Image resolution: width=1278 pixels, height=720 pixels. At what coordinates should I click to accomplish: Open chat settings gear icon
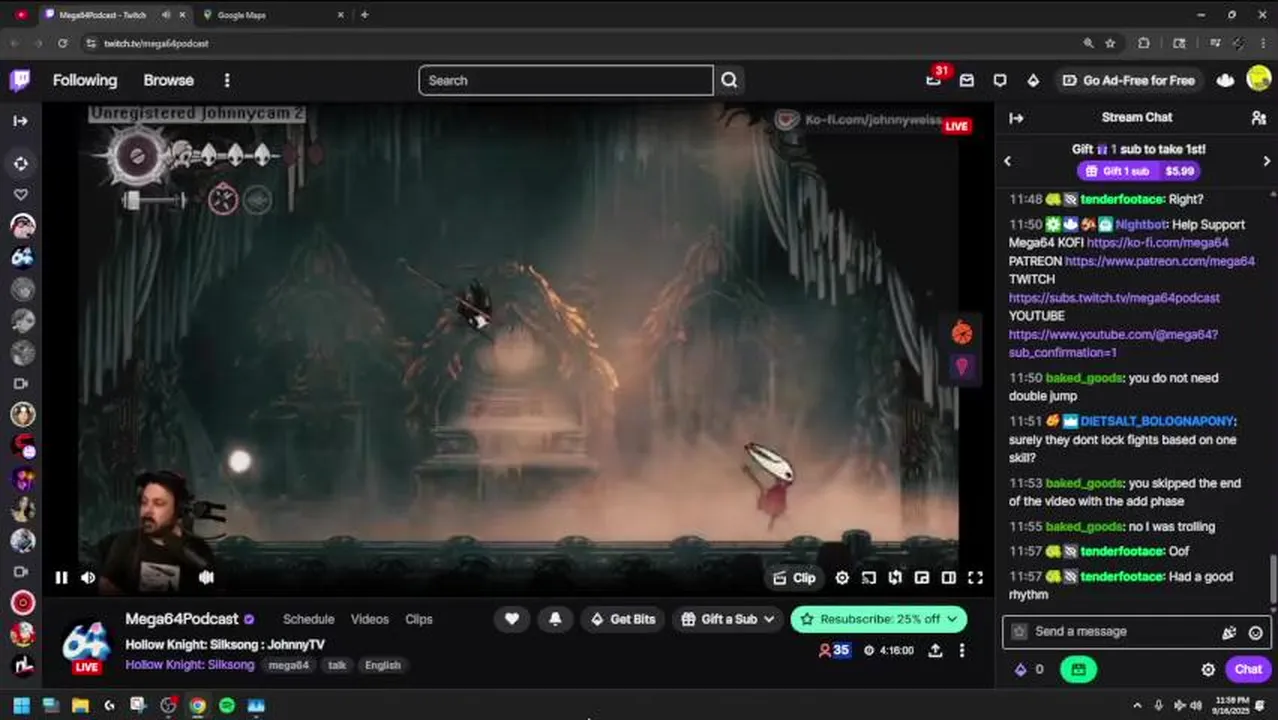[1208, 669]
